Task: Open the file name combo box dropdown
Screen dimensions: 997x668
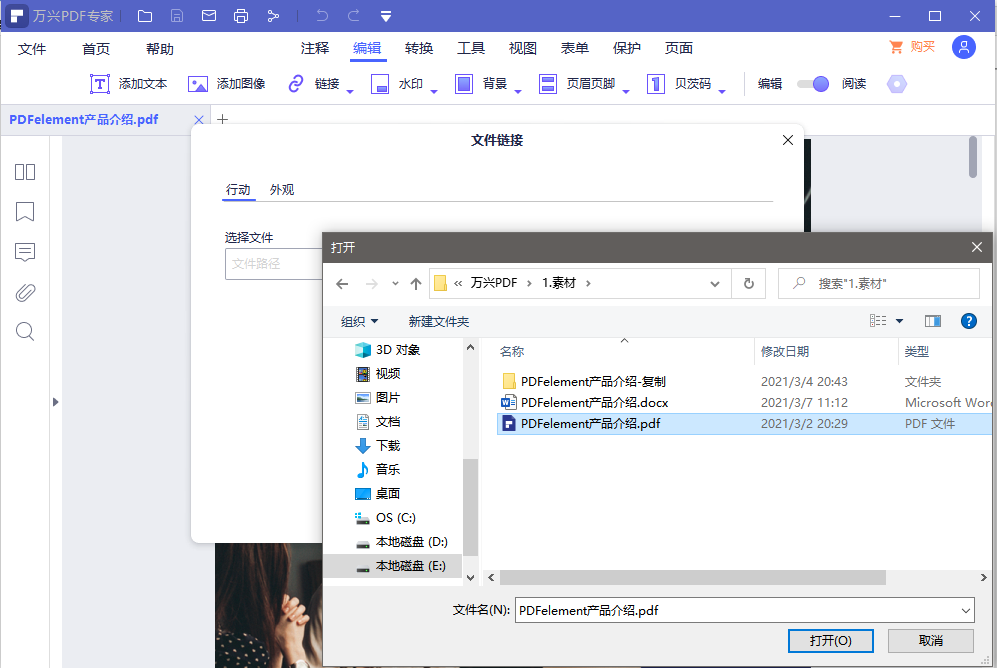Action: click(965, 610)
